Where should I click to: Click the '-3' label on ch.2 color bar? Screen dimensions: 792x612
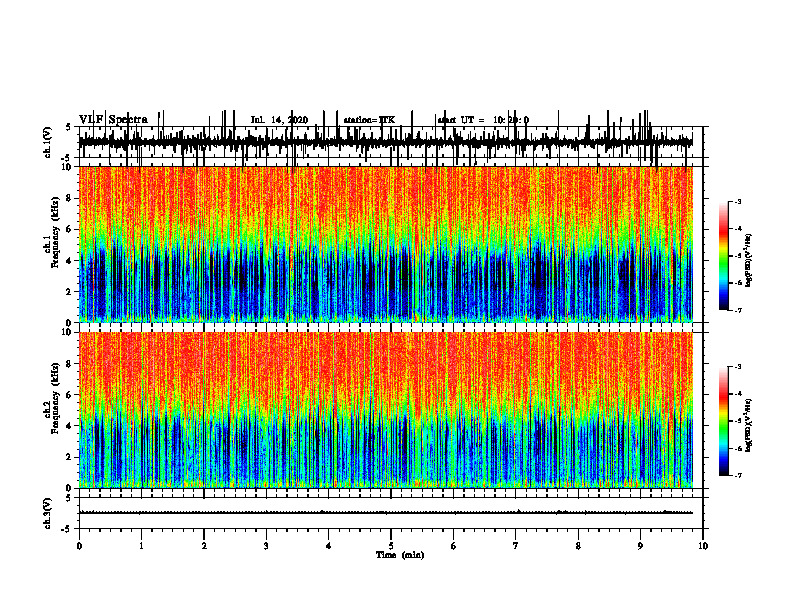737,367
